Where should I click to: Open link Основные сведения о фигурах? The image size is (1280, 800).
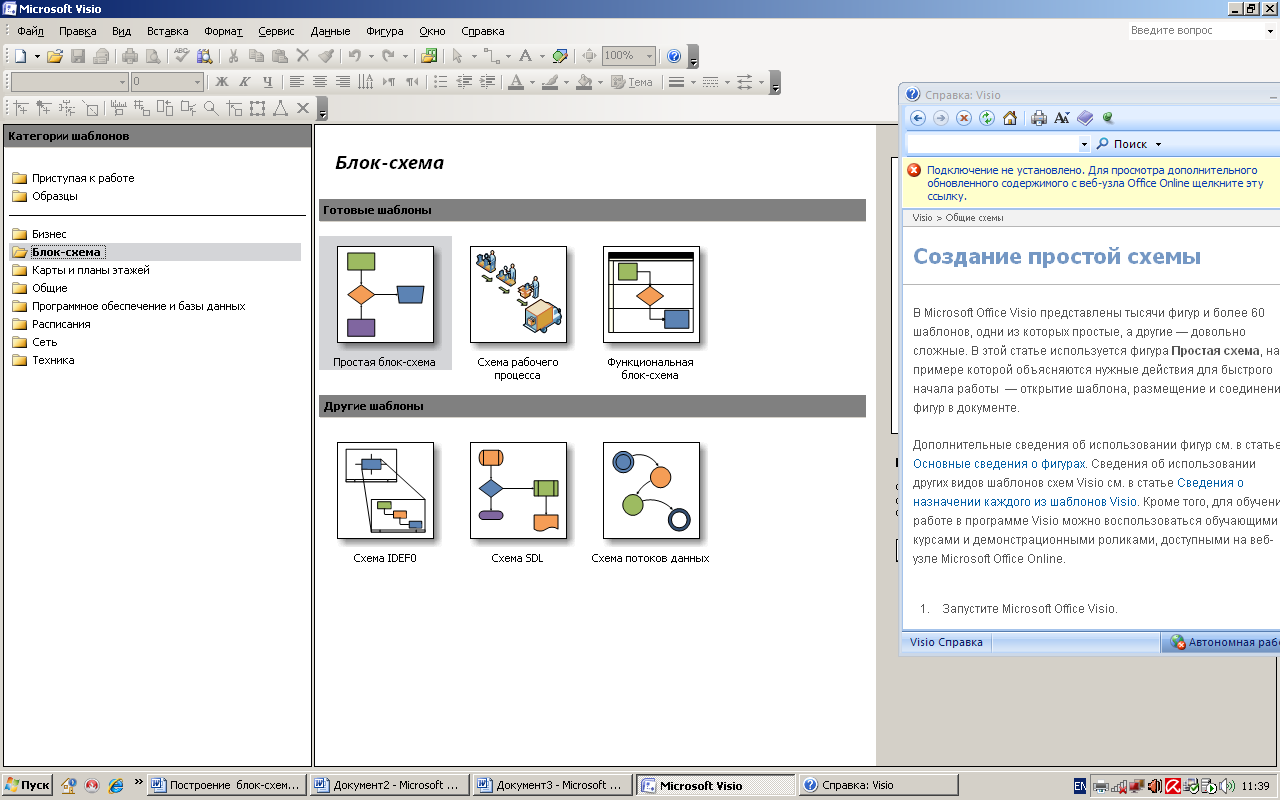pos(999,464)
